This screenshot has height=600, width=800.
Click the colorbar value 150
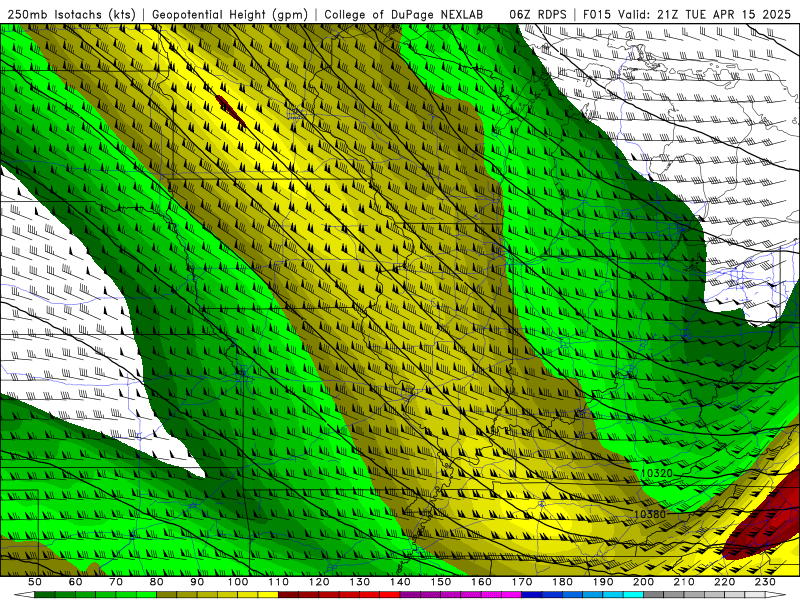[441, 582]
